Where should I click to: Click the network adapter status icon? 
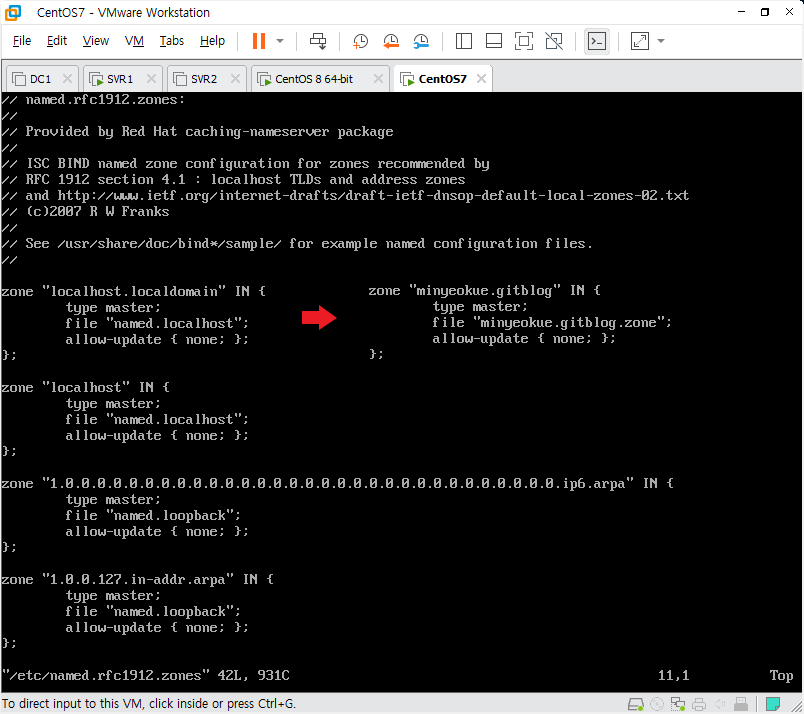point(678,704)
